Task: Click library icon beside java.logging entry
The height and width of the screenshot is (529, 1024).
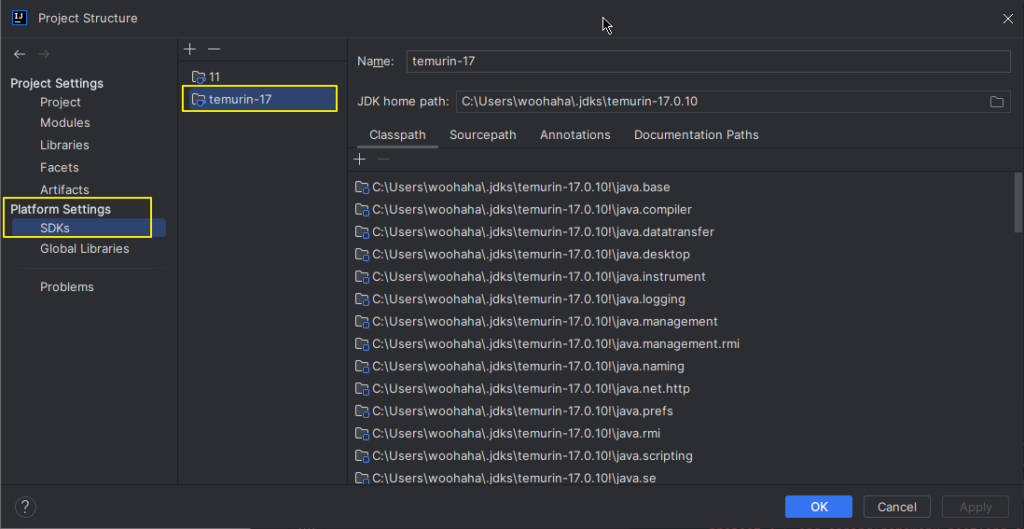Action: [x=362, y=299]
